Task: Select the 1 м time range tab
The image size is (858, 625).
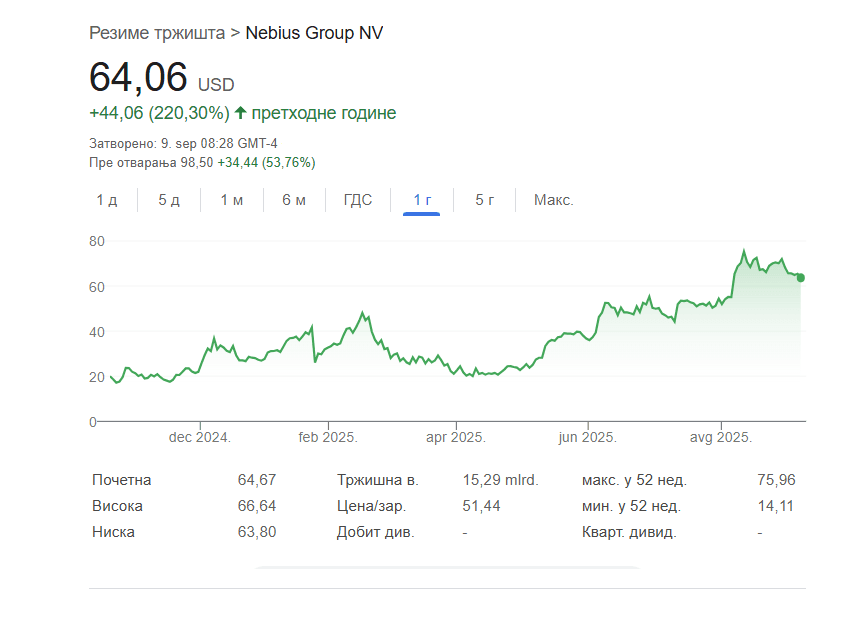Action: coord(231,200)
